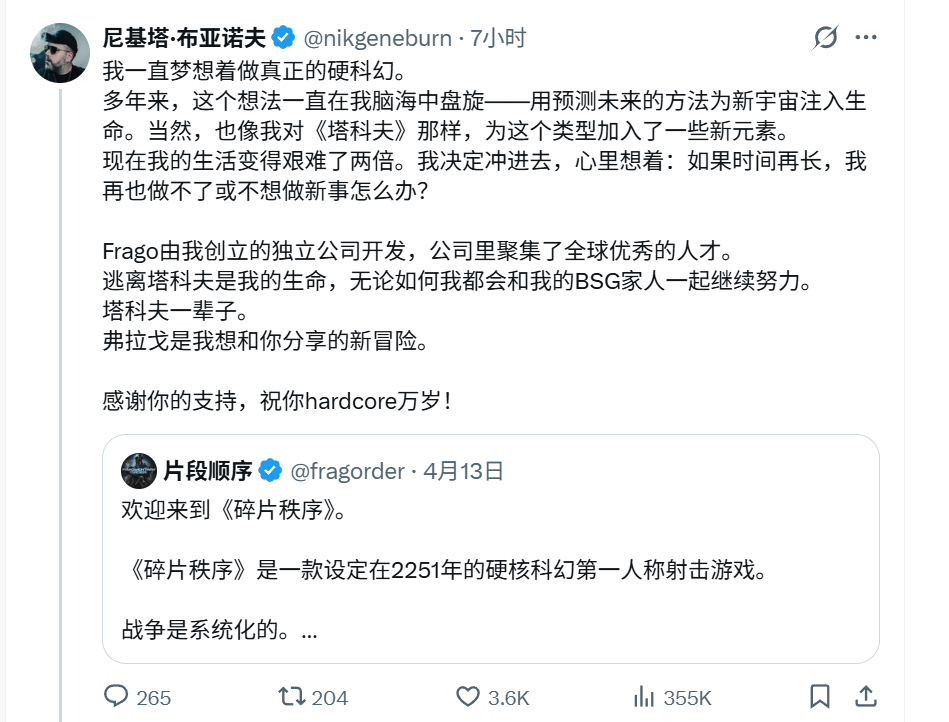Open the 尼基塔·布亚诺夫 display name link
The width and height of the screenshot is (949, 722).
(186, 39)
